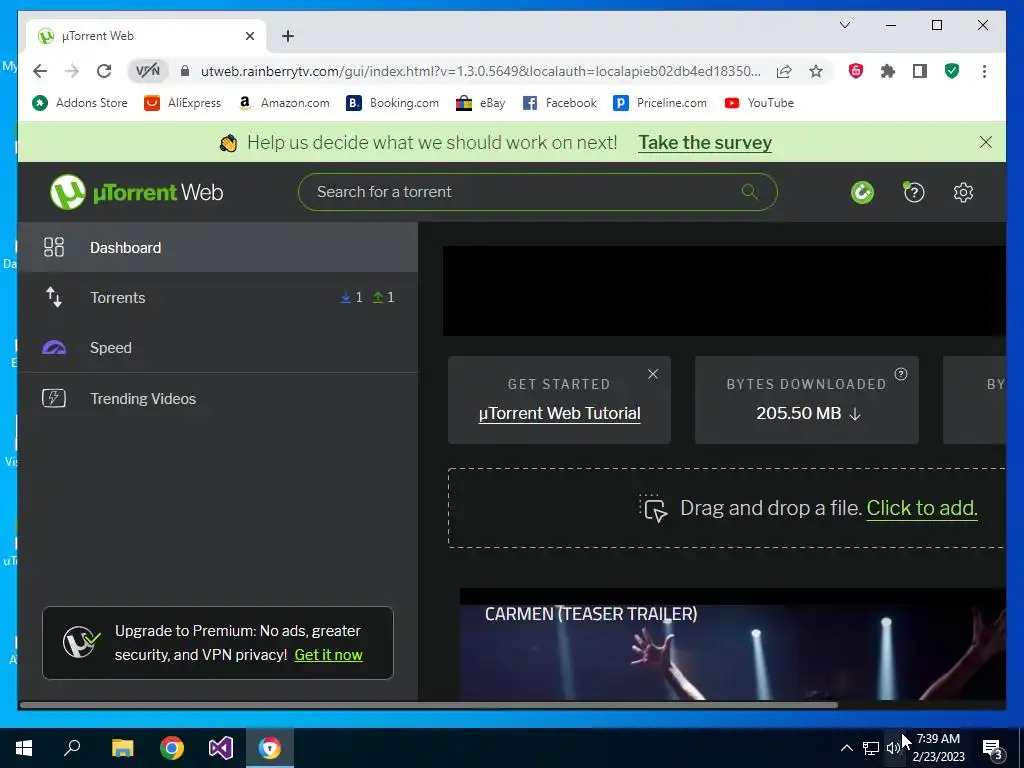Click the volume speaker tray icon
The width and height of the screenshot is (1024, 768).
tap(893, 748)
